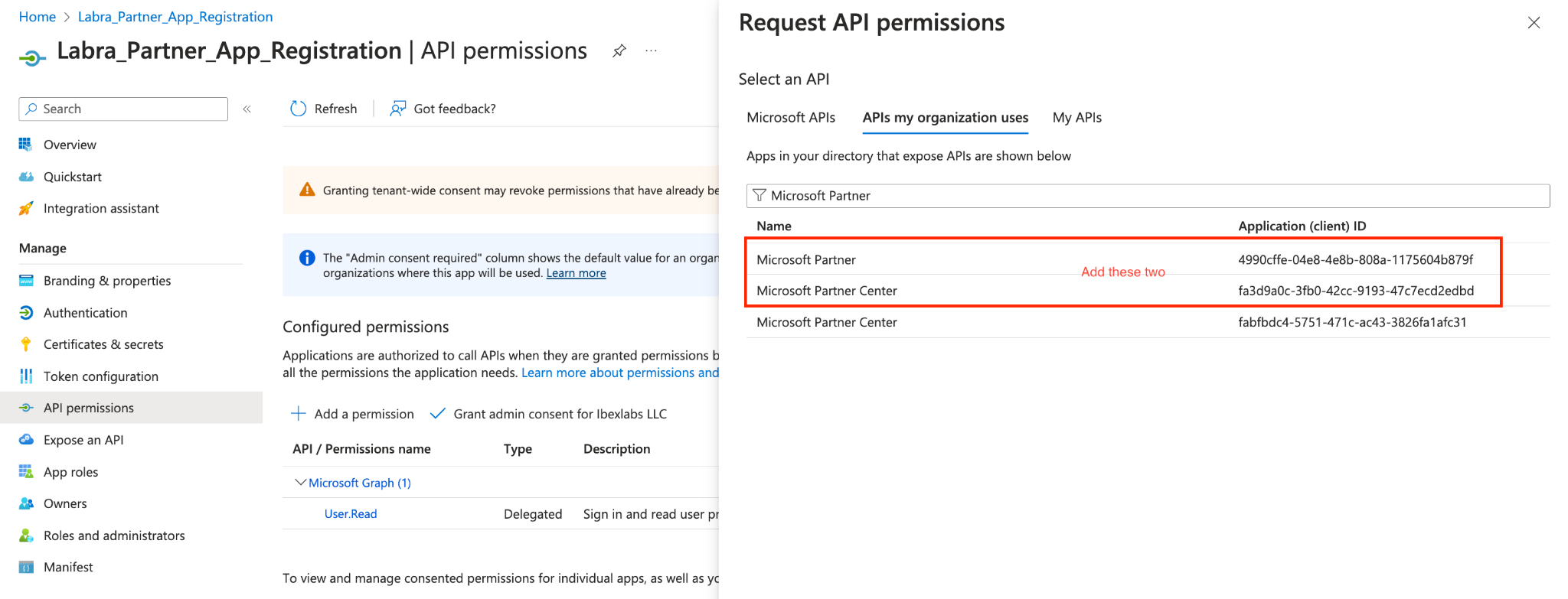Click the 4990cffe-04e8 client ID
Screen dimensions: 1568x599
click(x=1355, y=259)
